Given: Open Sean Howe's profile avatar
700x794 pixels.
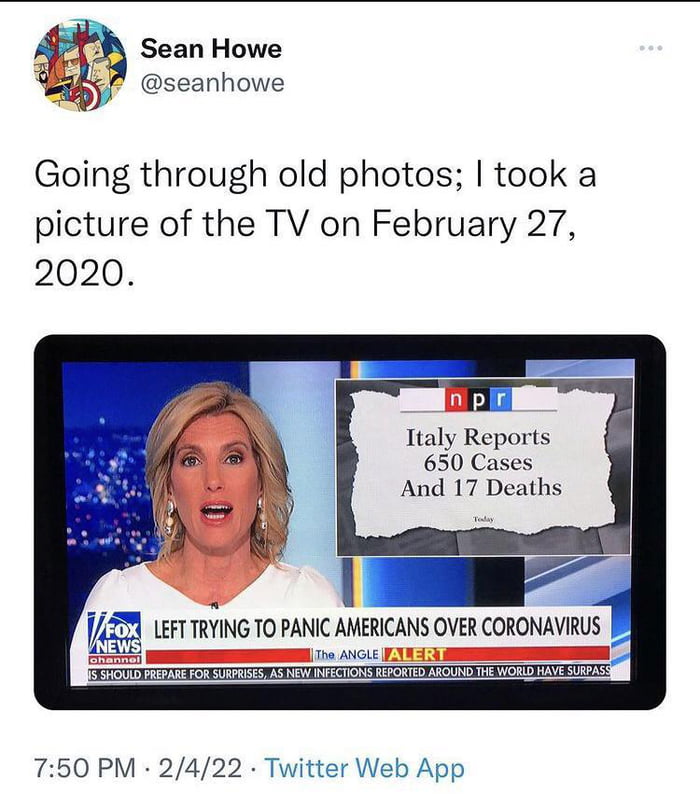Looking at the screenshot, I should click(x=80, y=65).
